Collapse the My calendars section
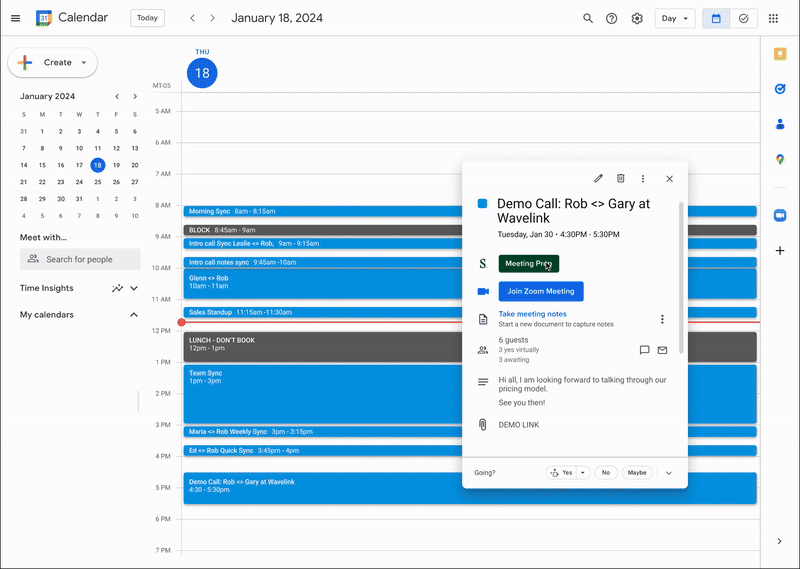Image resolution: width=800 pixels, height=569 pixels. (134, 315)
